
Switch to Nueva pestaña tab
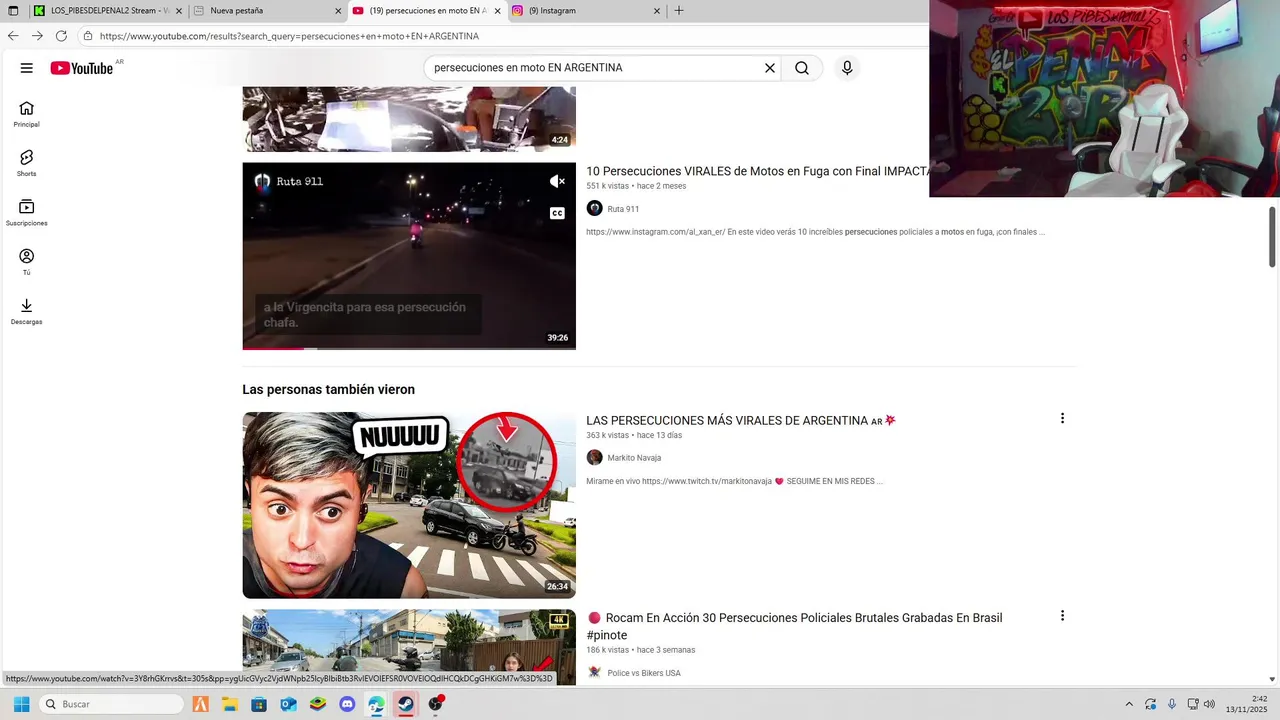click(x=265, y=10)
